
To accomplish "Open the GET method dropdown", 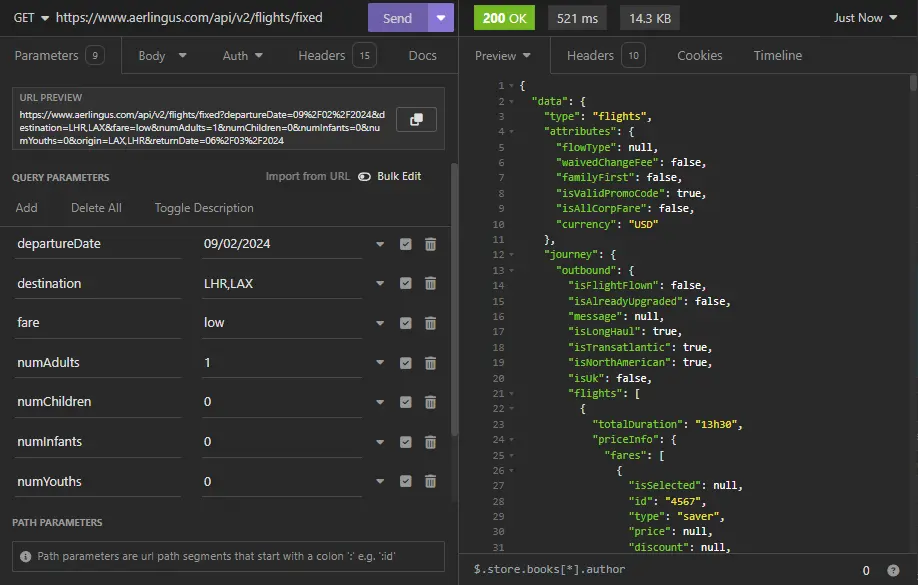I will click(x=31, y=18).
